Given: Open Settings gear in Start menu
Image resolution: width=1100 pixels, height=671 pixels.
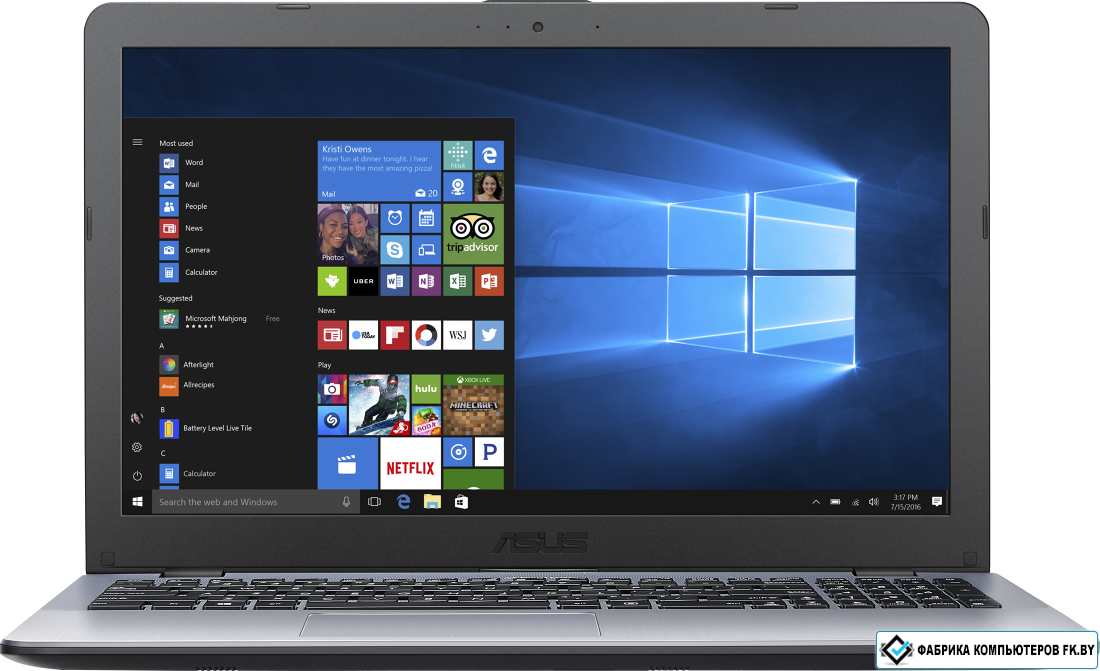Looking at the screenshot, I should [x=137, y=447].
